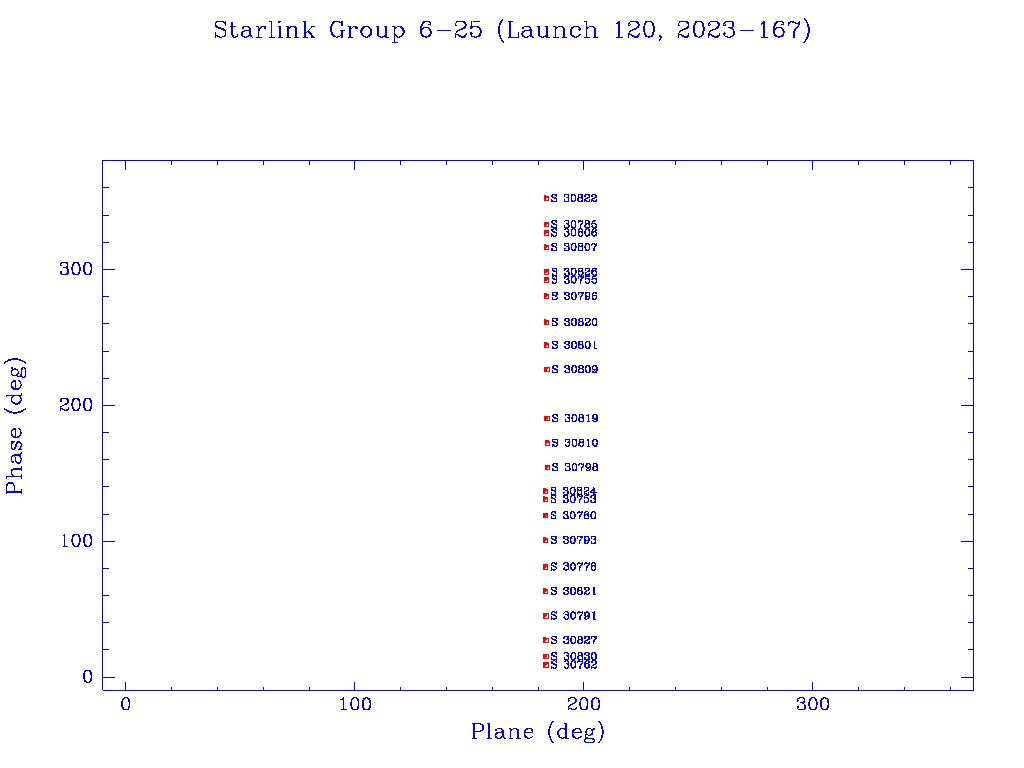The width and height of the screenshot is (1024, 768).
Task: Click the red marker beside S 30819
Action: click(547, 419)
